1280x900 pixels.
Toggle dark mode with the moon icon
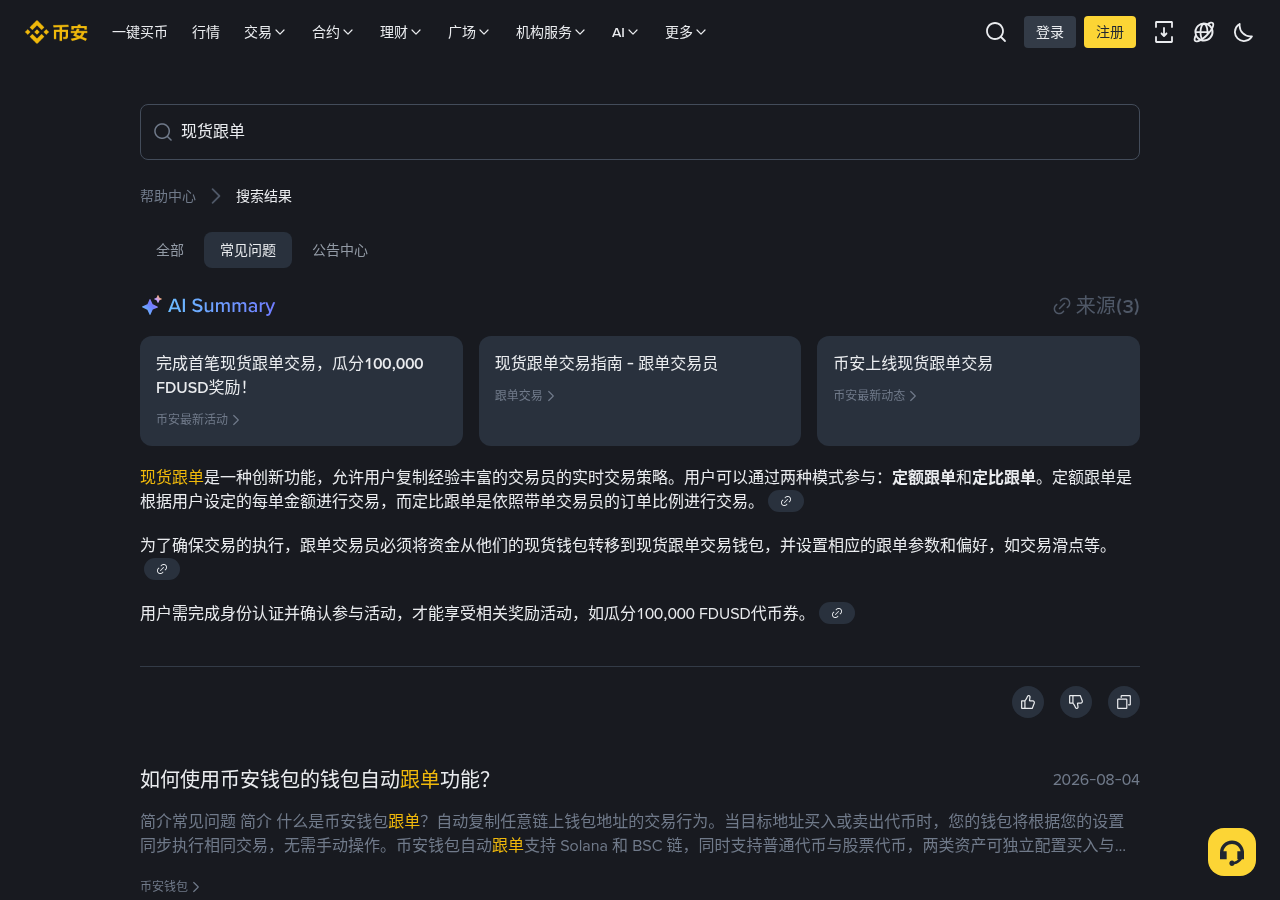pyautogui.click(x=1244, y=32)
